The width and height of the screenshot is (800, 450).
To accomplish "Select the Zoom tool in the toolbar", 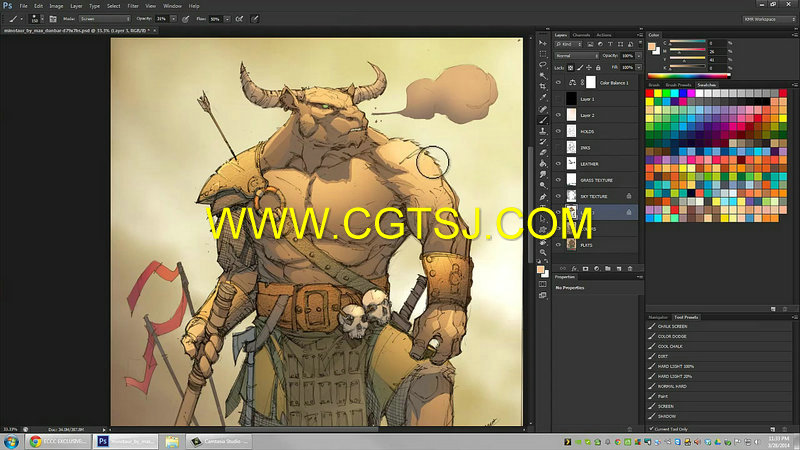I will point(543,252).
